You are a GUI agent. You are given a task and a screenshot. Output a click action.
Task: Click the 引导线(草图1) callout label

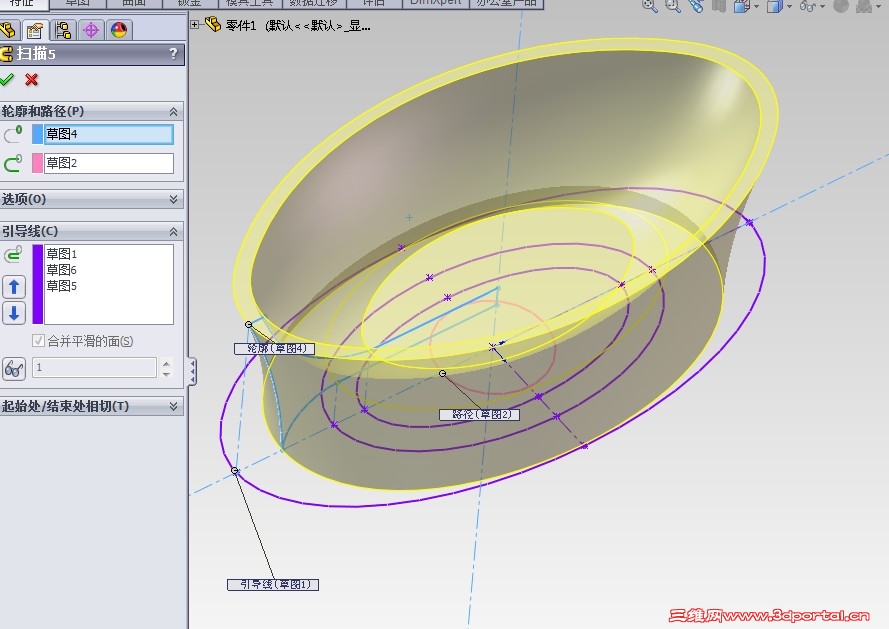click(273, 584)
